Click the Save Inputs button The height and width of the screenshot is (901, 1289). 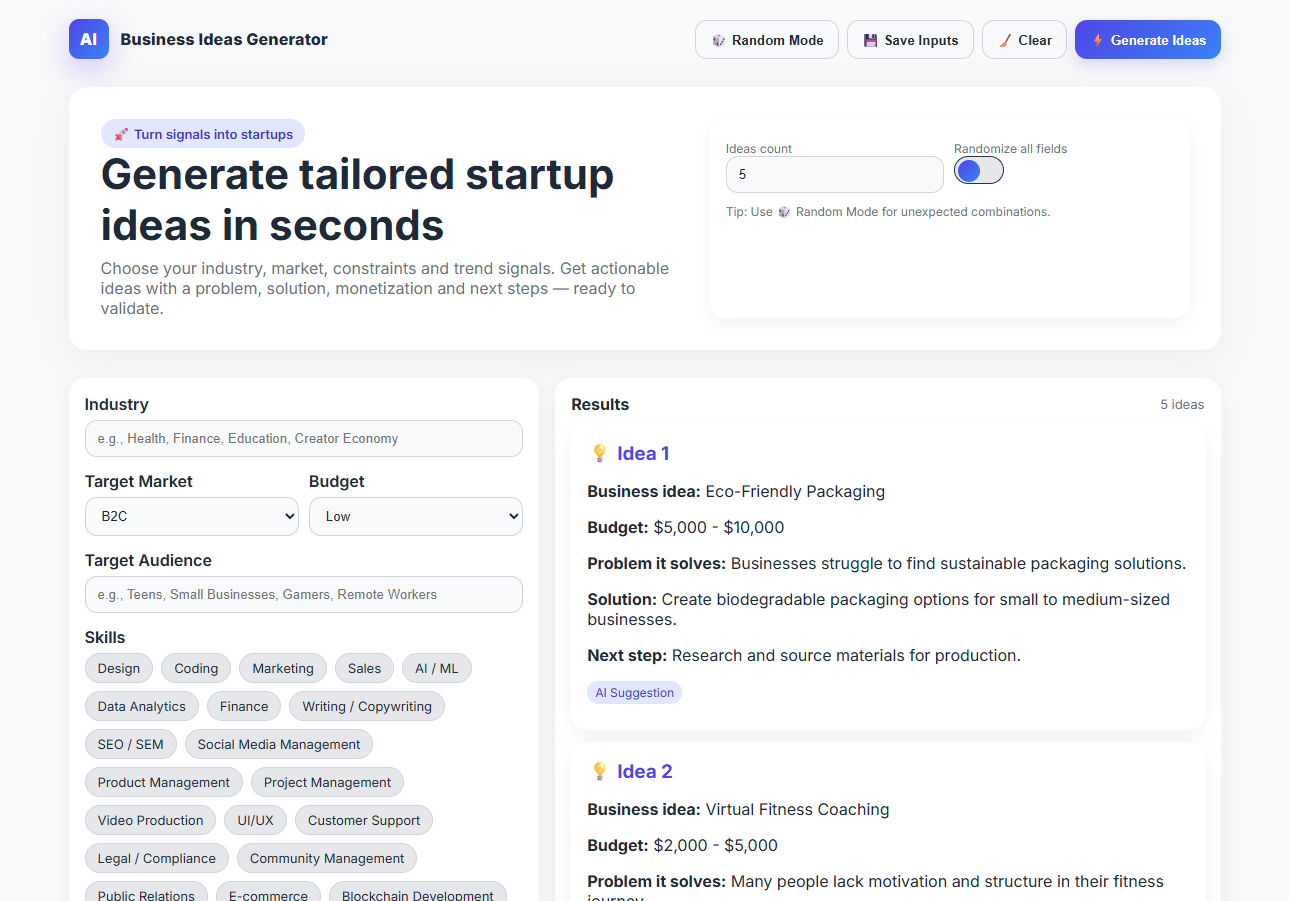pyautogui.click(x=910, y=41)
